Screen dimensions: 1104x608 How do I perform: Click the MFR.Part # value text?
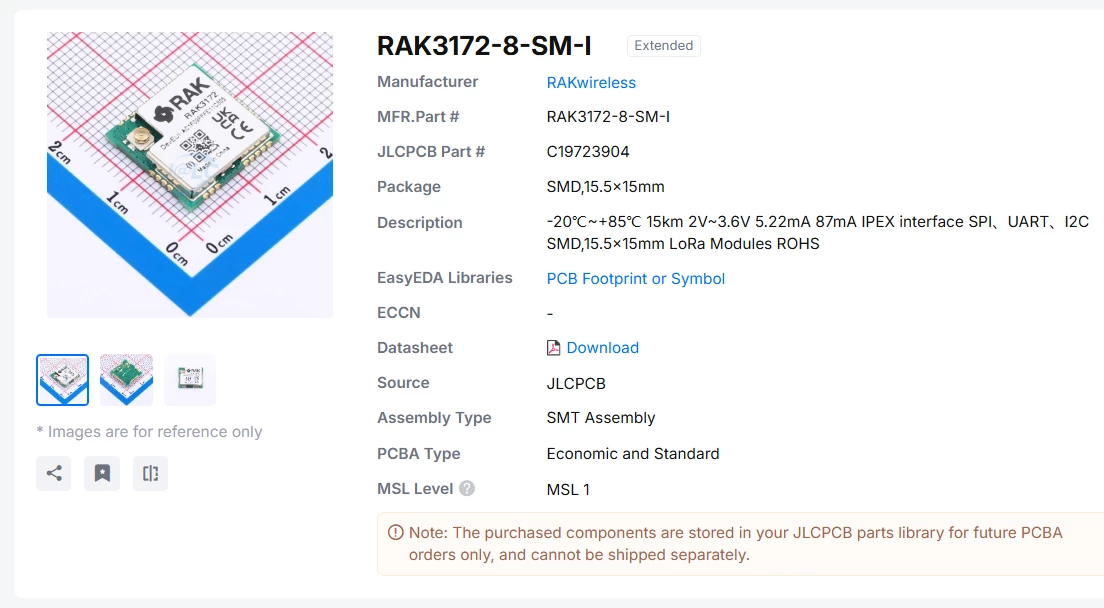tap(608, 117)
